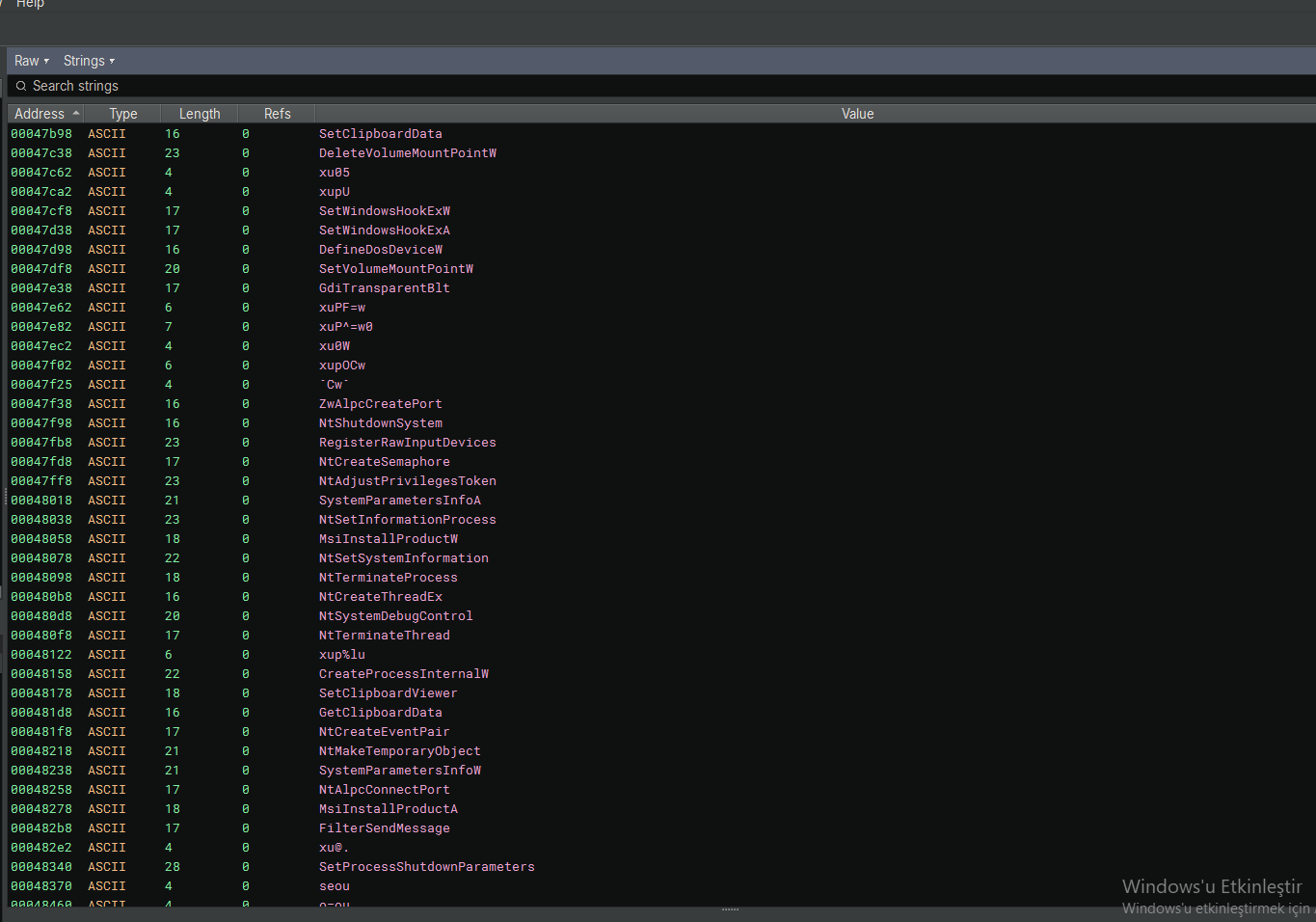Click address 00048340
This screenshot has height=922, width=1316.
pyautogui.click(x=41, y=867)
